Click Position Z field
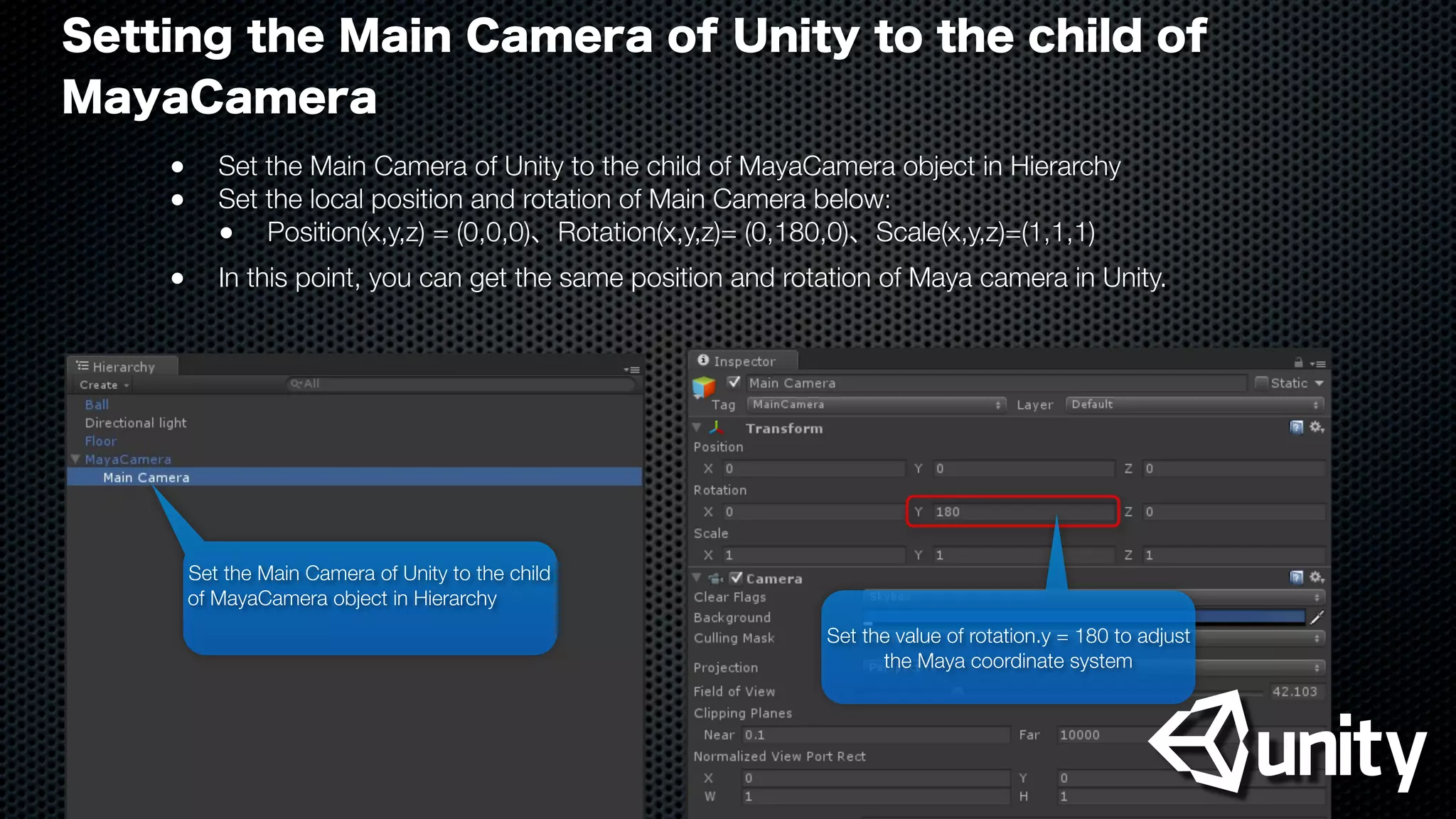The width and height of the screenshot is (1456, 819). (x=1233, y=469)
